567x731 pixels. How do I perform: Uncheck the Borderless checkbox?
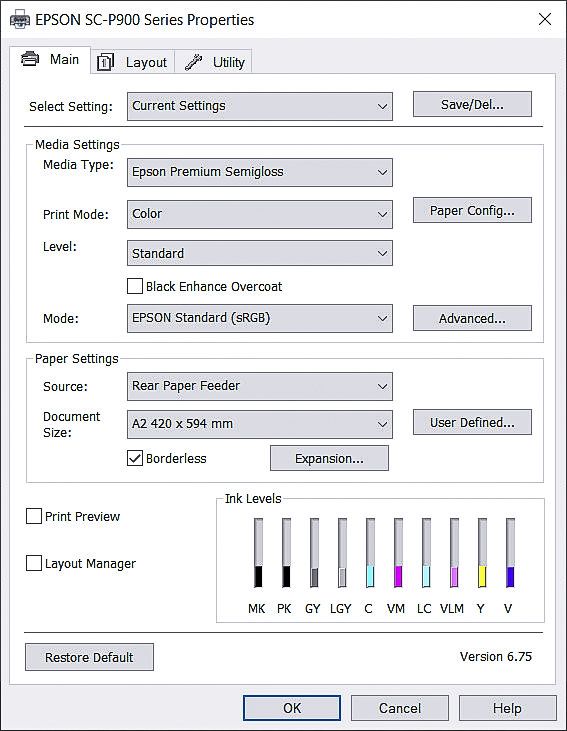135,458
